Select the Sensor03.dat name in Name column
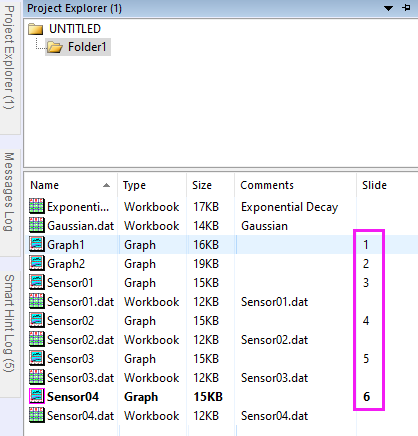 coord(81,378)
